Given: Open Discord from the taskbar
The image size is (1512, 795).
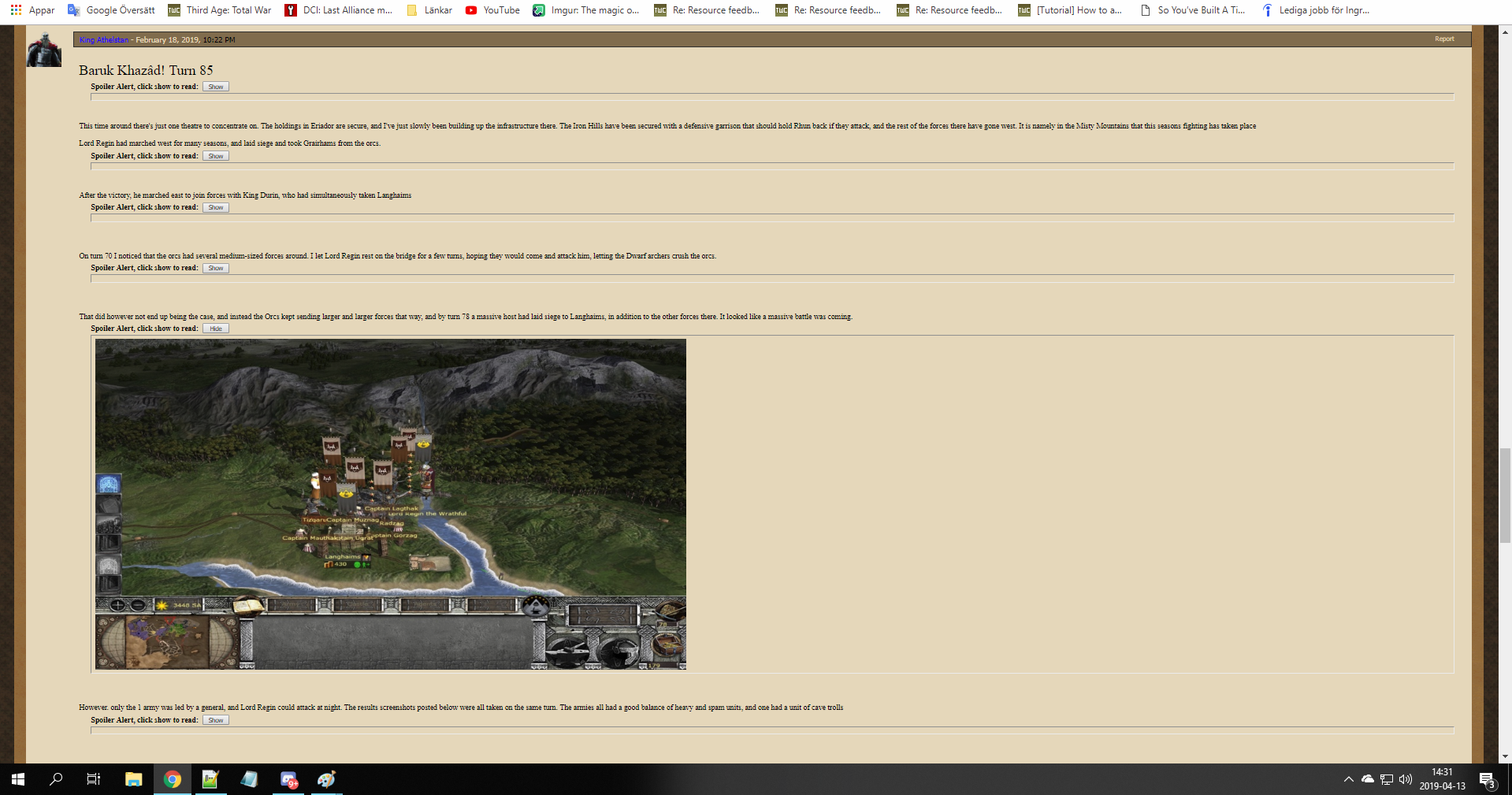Looking at the screenshot, I should [288, 779].
